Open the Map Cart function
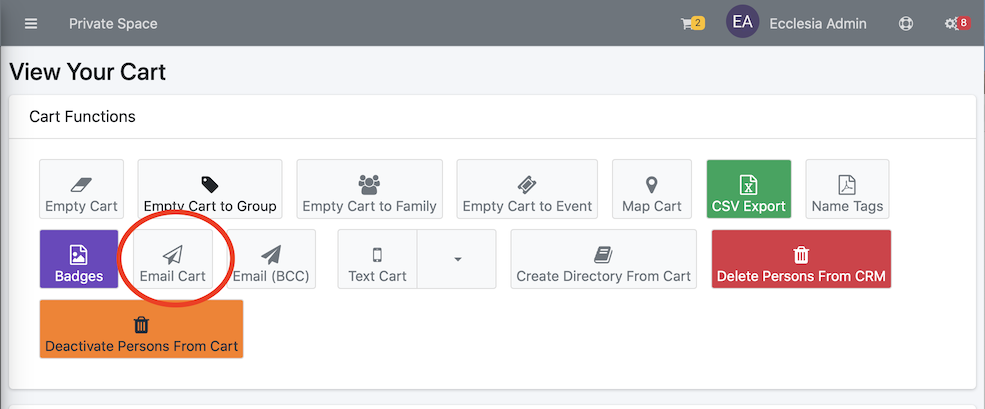985x409 pixels. coord(651,189)
